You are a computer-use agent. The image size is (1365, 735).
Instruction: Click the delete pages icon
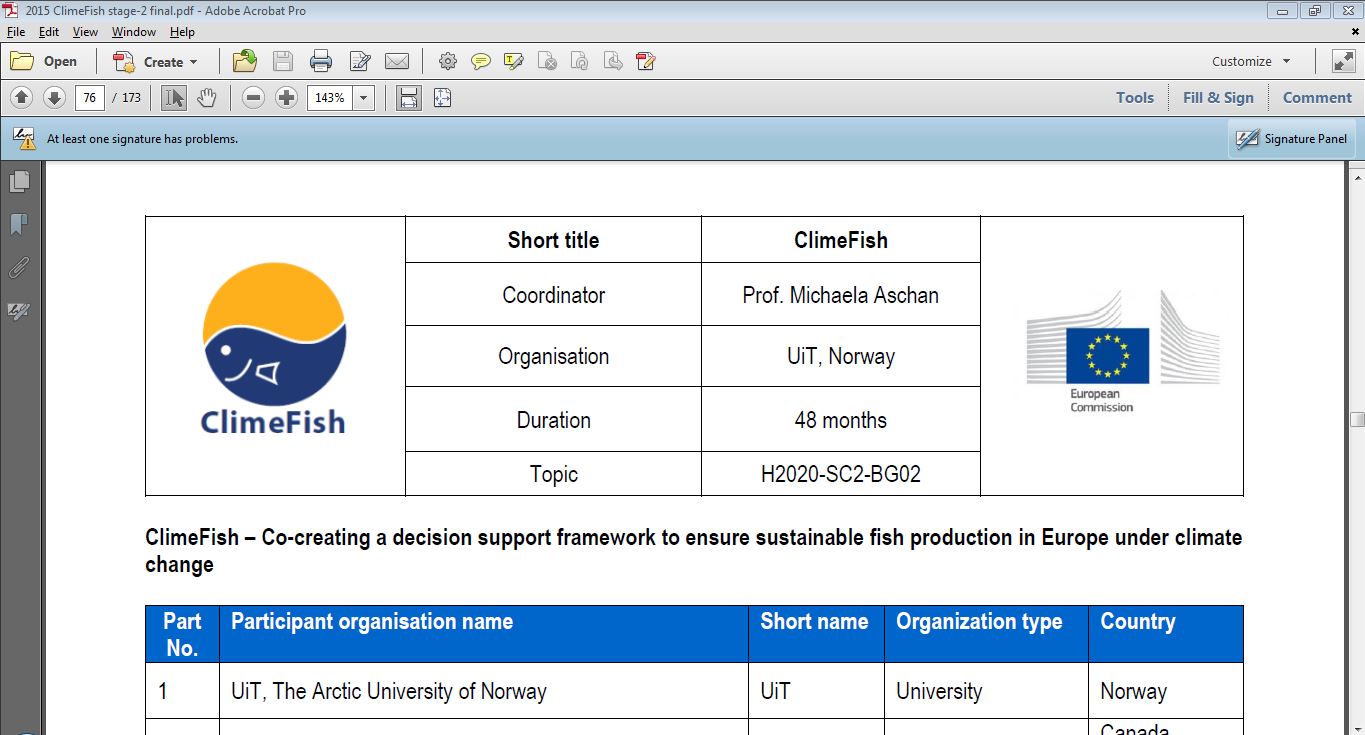tap(547, 61)
